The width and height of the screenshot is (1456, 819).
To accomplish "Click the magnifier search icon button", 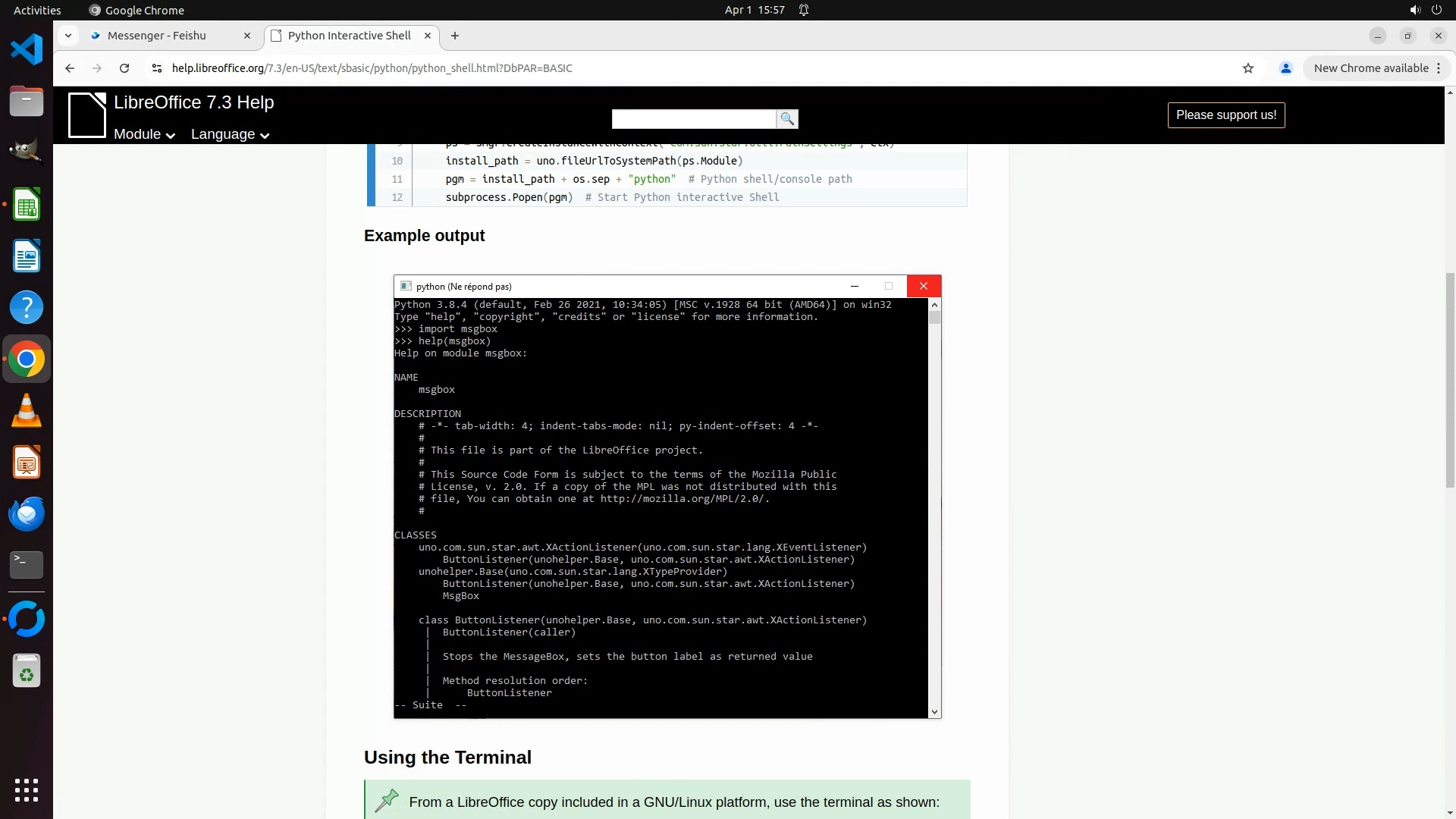I will click(x=787, y=119).
